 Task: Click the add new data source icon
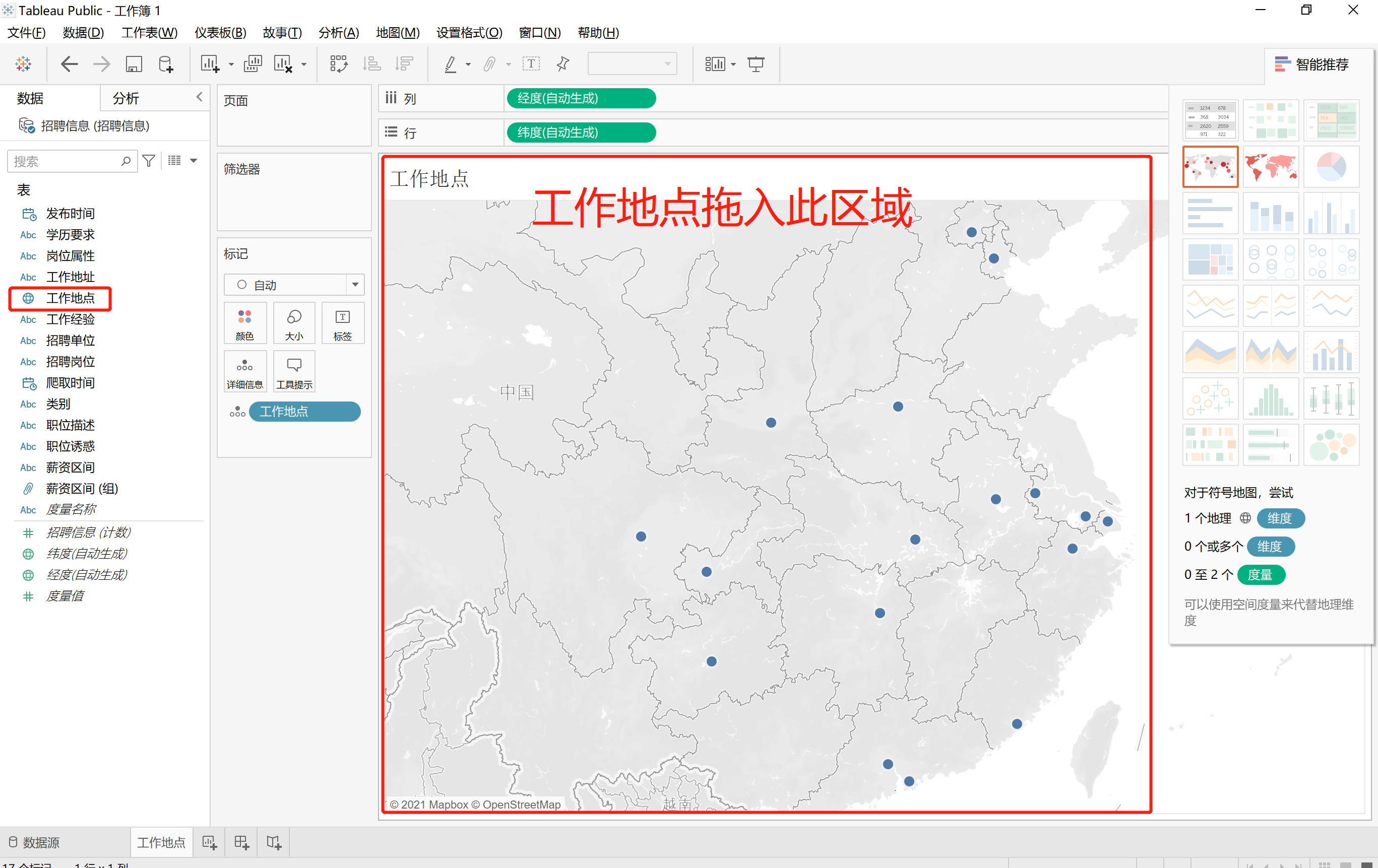[x=166, y=64]
